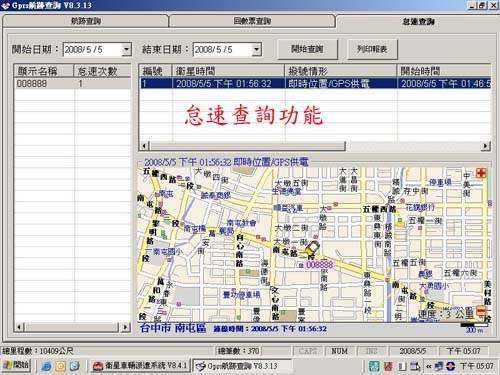Viewport: 500px width, 375px height.
Task: Switch to the middle tab 回數票查詢
Action: click(252, 21)
